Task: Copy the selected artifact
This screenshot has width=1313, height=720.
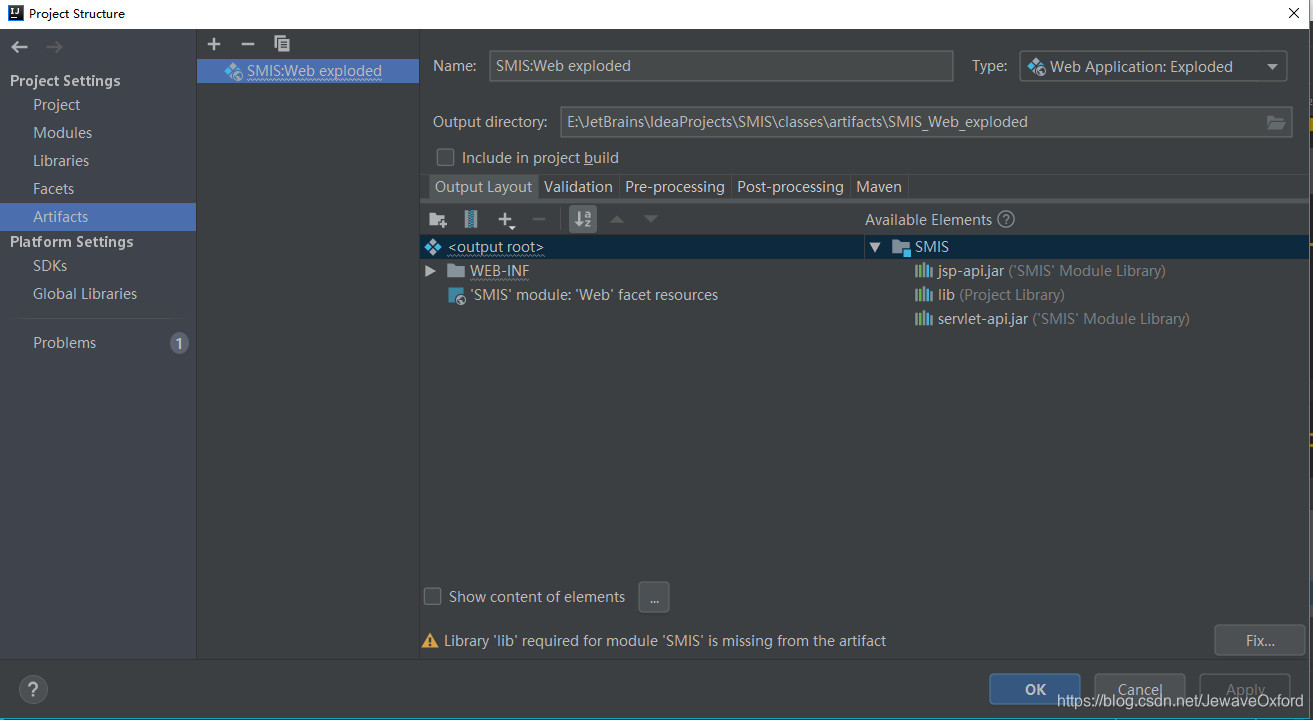Action: (282, 44)
